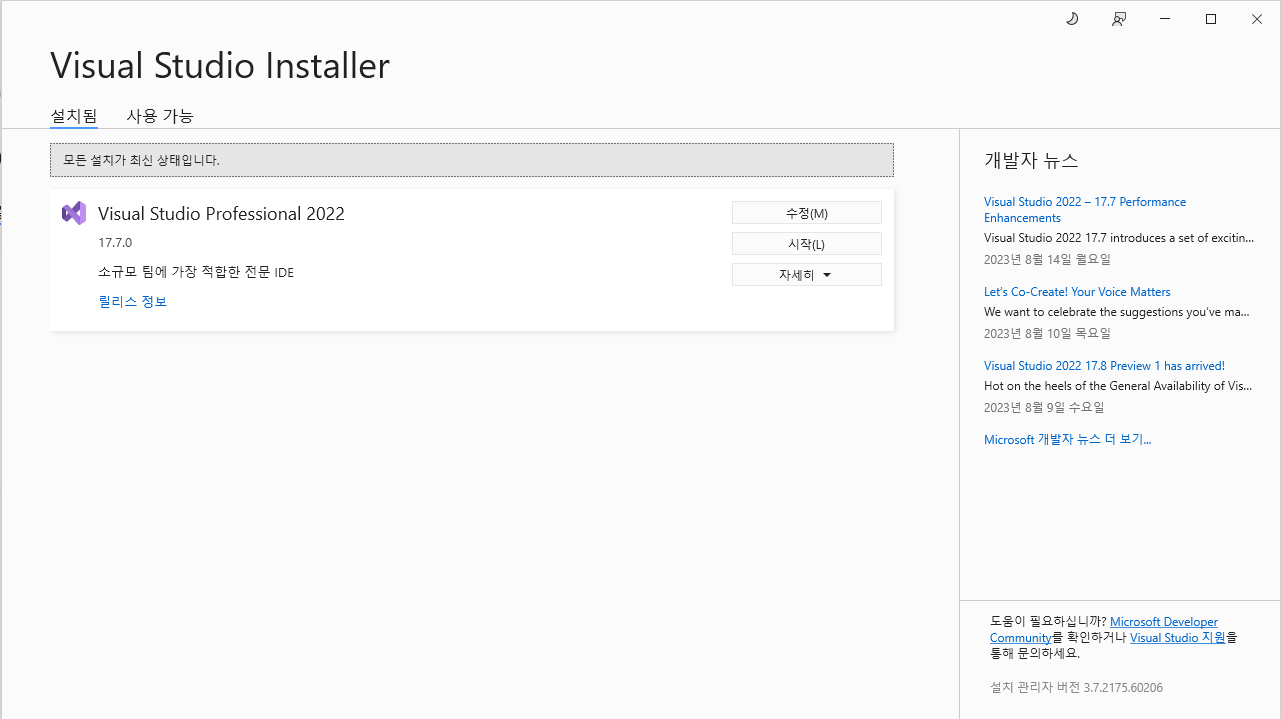This screenshot has height=719, width=1281.
Task: Click the 시작(L) button
Action: tap(807, 244)
